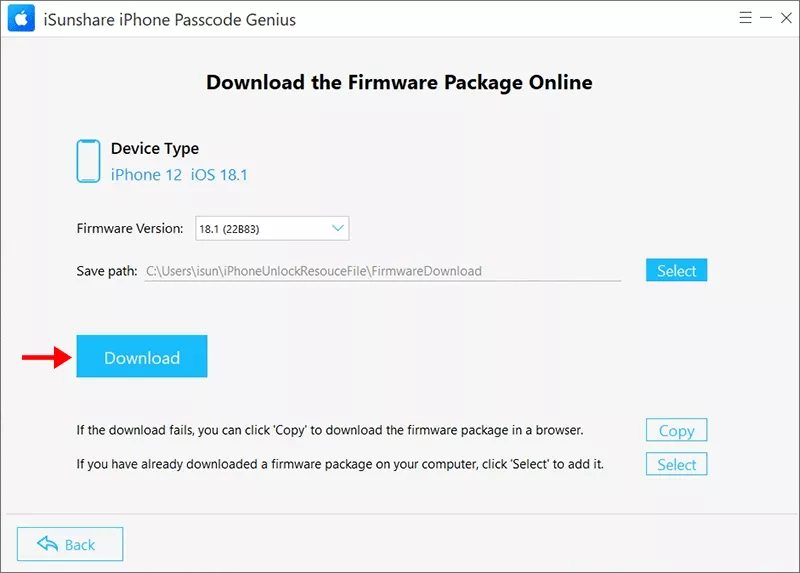The image size is (800, 573).
Task: Close the Passcode Genius window
Action: pyautogui.click(x=786, y=18)
